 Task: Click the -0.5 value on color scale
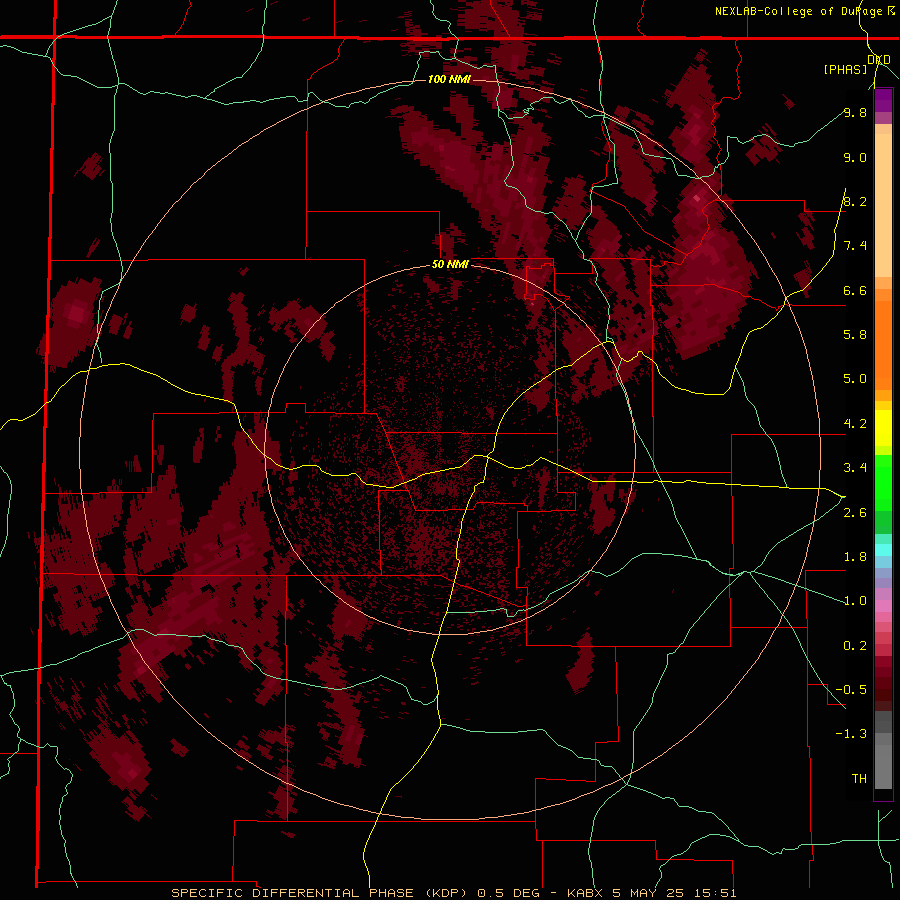851,690
